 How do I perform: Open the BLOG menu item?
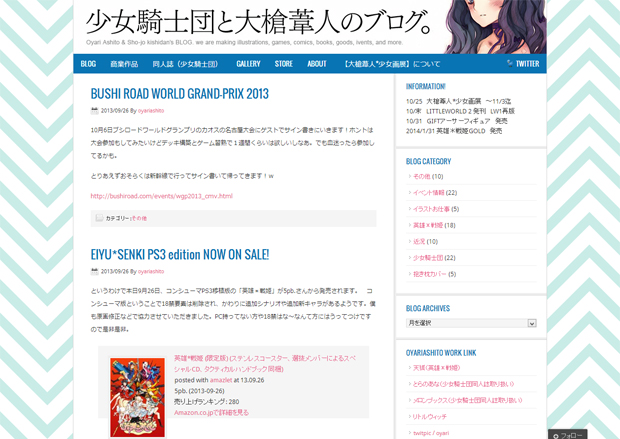(88, 64)
